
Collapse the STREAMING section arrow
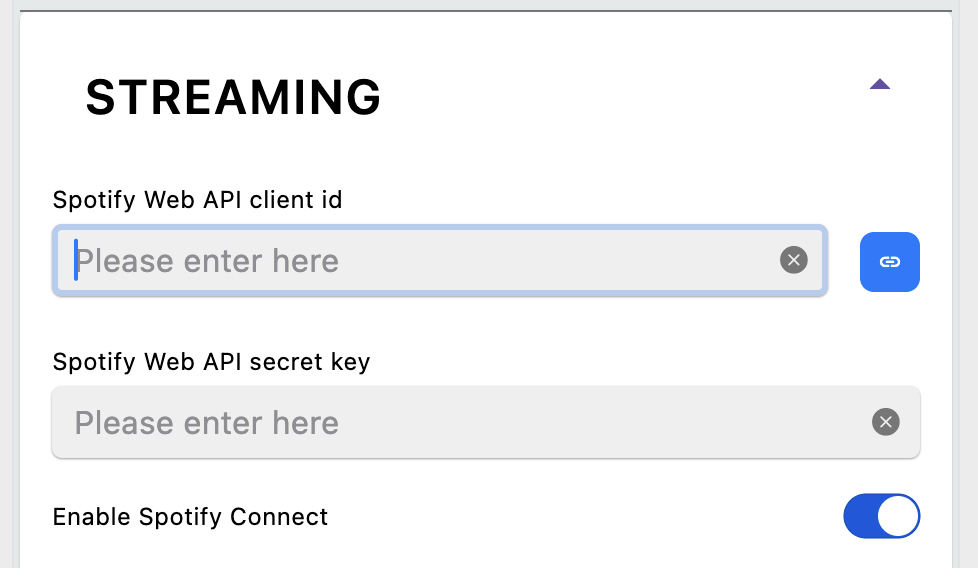pyautogui.click(x=880, y=85)
